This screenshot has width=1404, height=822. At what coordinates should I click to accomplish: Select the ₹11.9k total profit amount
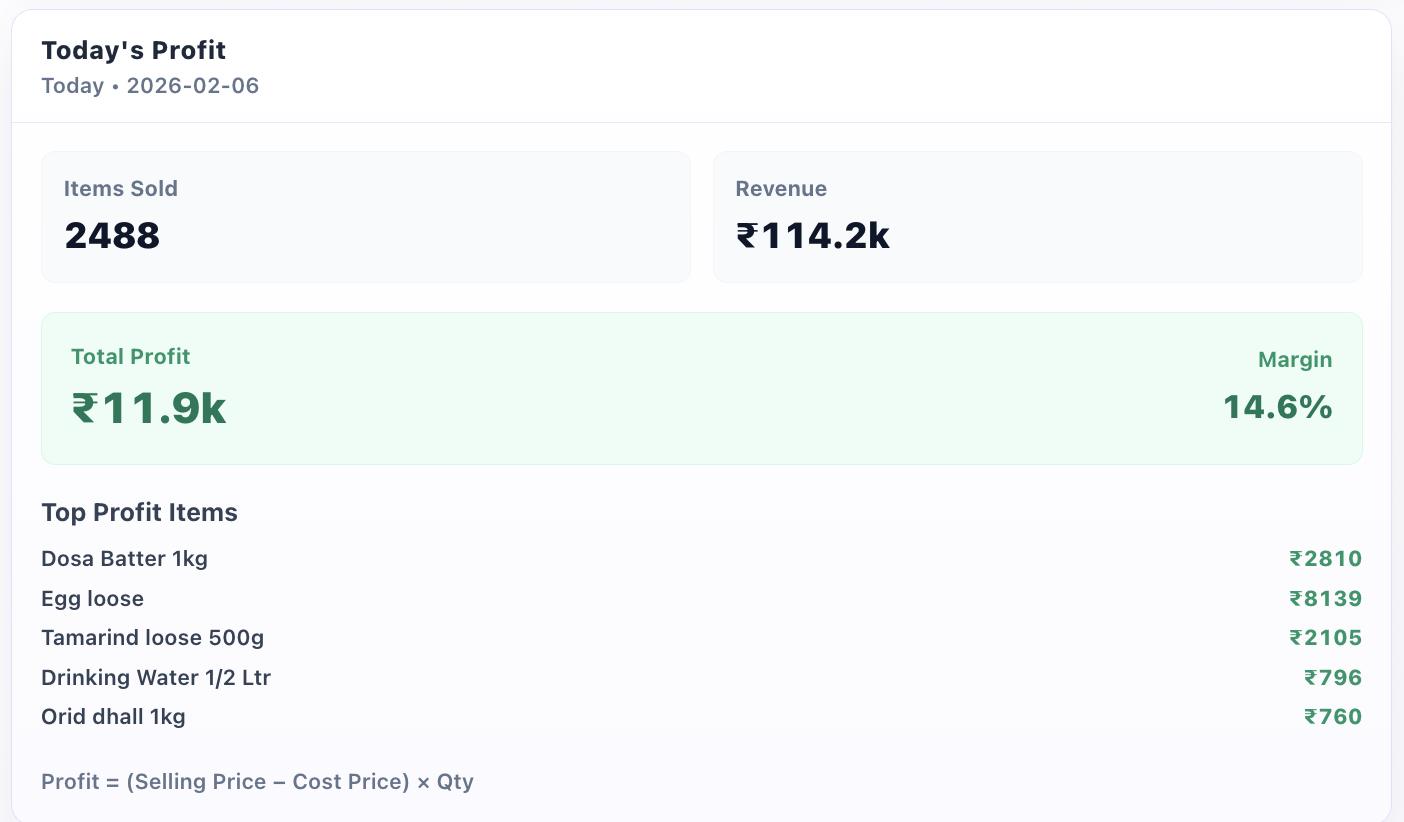[149, 408]
